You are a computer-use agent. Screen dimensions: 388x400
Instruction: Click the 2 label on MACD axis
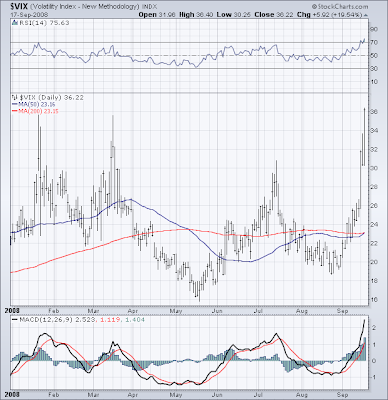(x=374, y=328)
